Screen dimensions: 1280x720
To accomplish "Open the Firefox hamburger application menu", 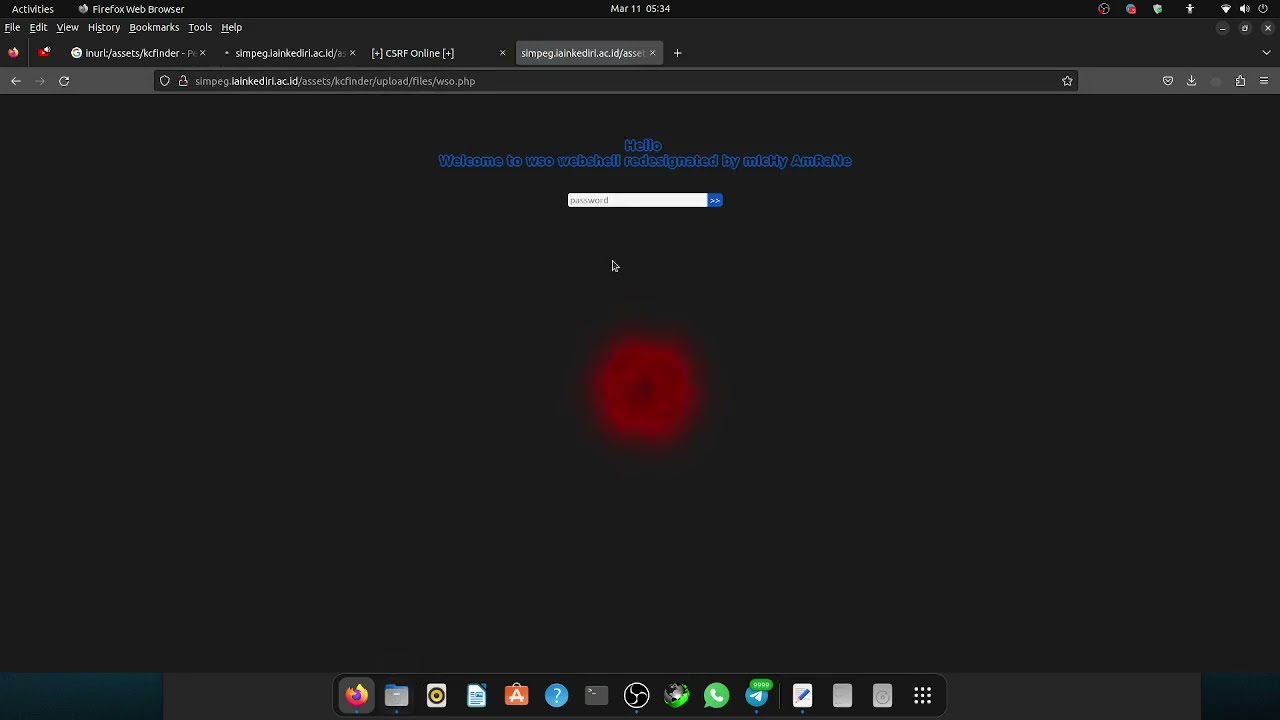I will [1264, 81].
